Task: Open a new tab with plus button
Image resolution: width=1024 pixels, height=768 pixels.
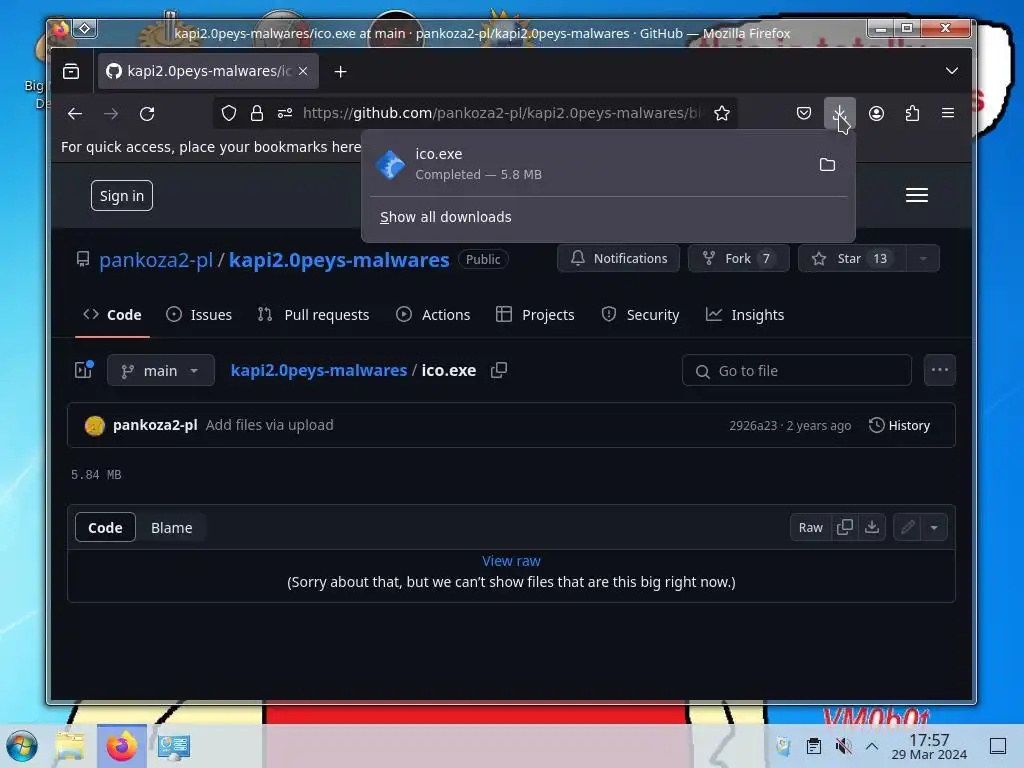Action: click(x=340, y=72)
